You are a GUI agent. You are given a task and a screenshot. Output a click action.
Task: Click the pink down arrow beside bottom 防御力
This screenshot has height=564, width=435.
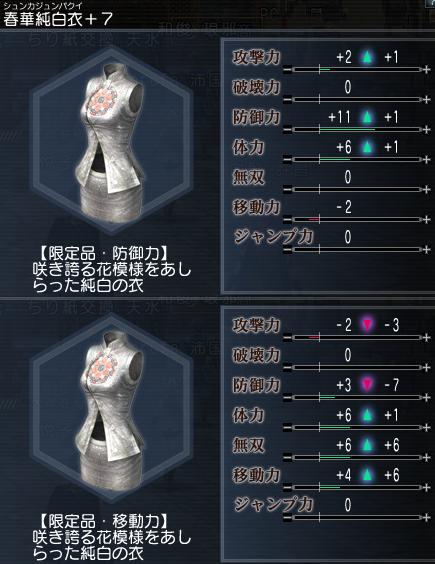tap(367, 385)
